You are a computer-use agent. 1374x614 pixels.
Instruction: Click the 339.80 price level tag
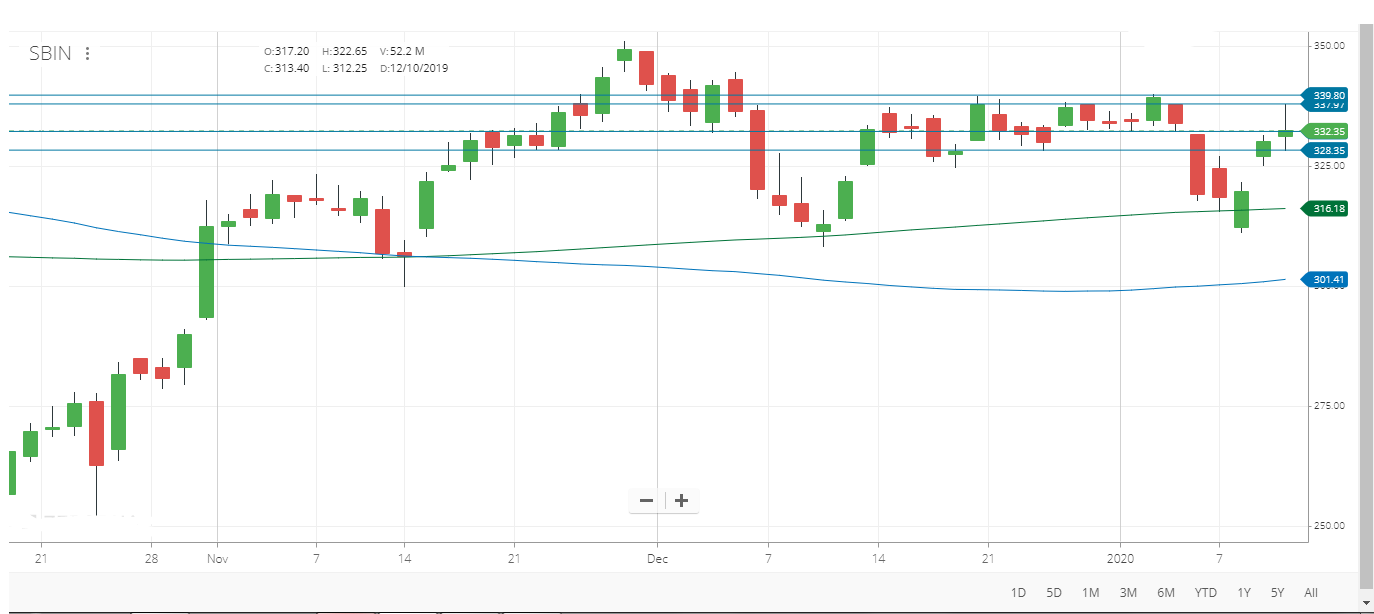pyautogui.click(x=1328, y=94)
